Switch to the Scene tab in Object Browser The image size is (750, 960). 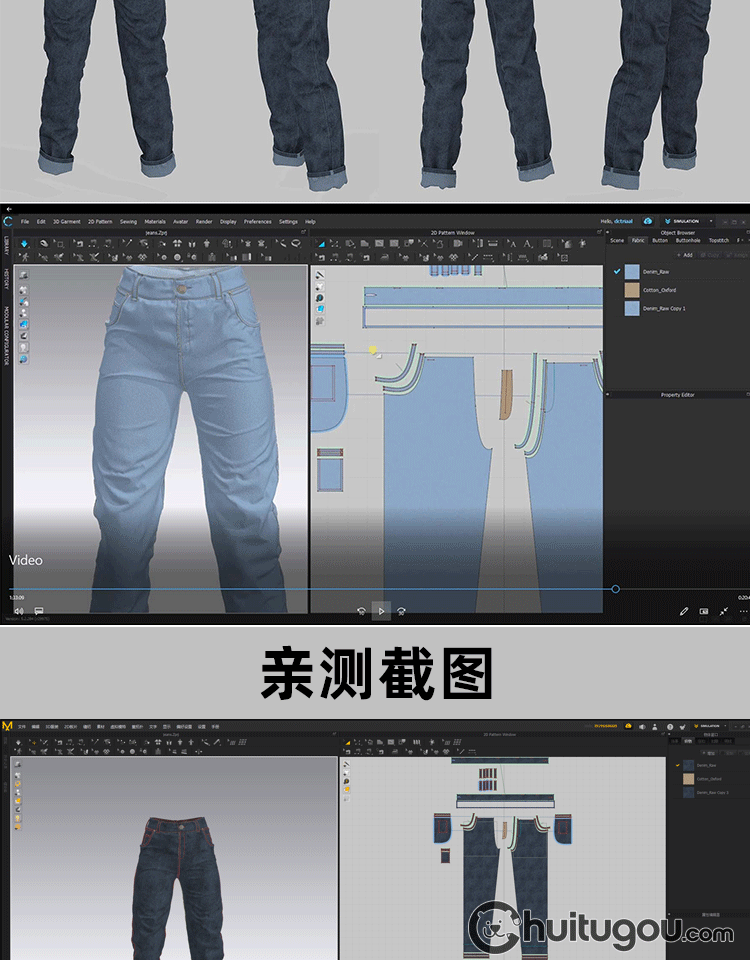(617, 241)
